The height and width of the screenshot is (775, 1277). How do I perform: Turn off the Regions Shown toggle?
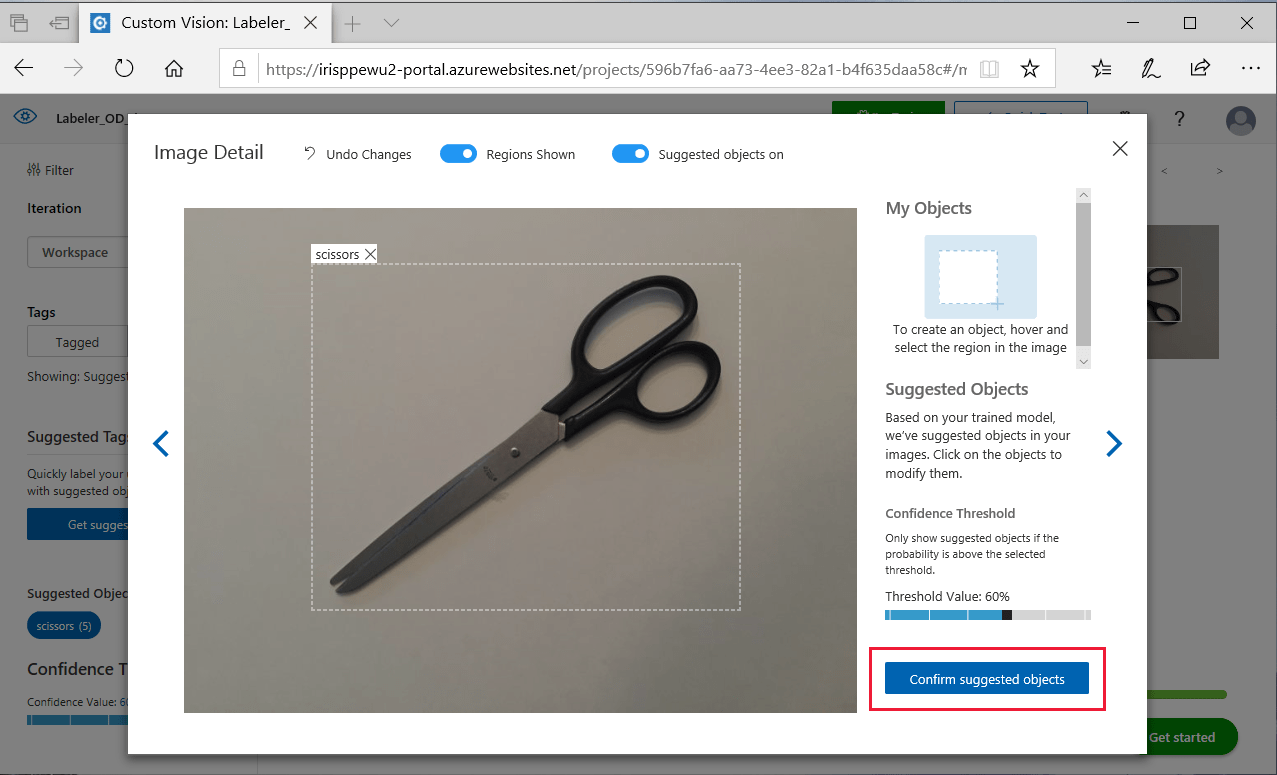[458, 153]
